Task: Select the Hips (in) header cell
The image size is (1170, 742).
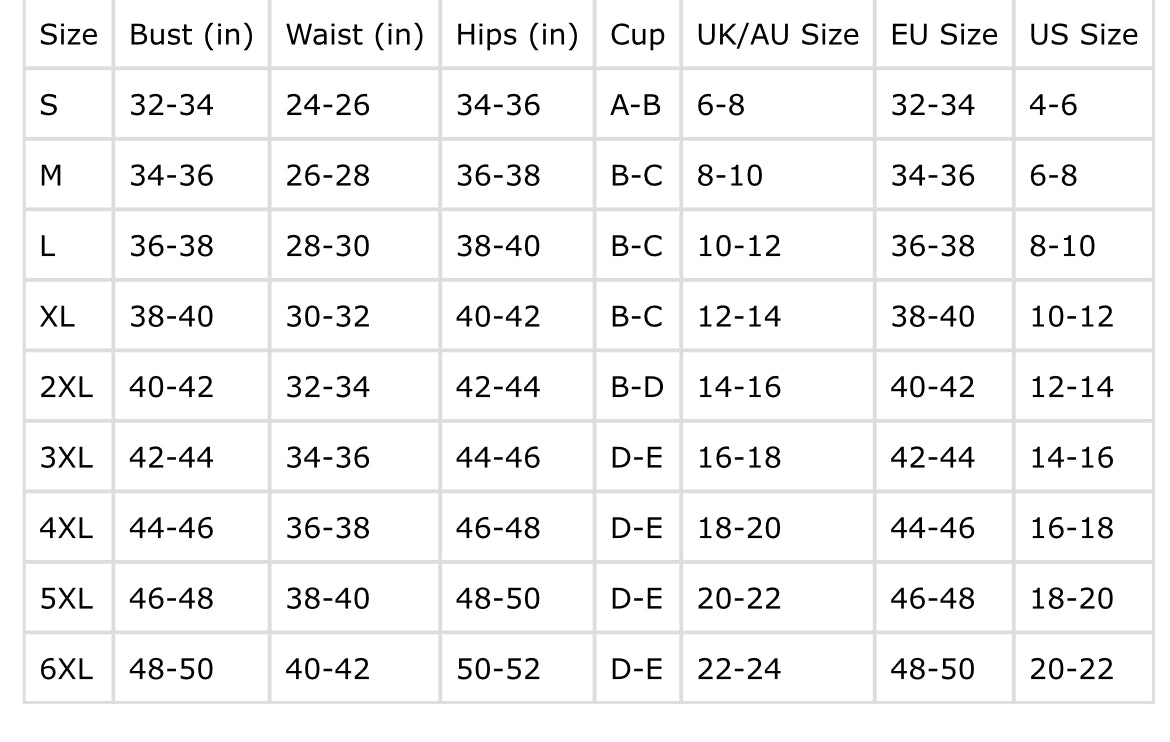Action: [x=517, y=35]
